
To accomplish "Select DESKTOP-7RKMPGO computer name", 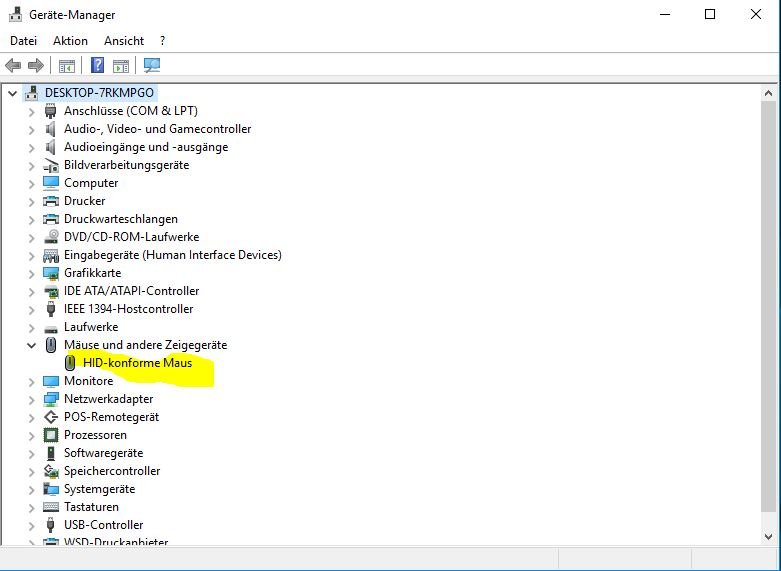I will [99, 93].
